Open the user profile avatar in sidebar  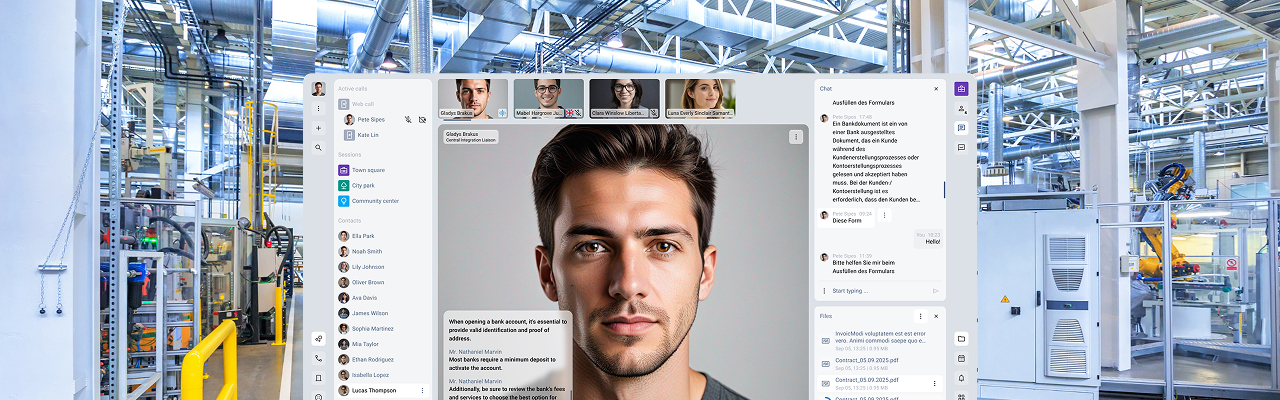tap(318, 89)
